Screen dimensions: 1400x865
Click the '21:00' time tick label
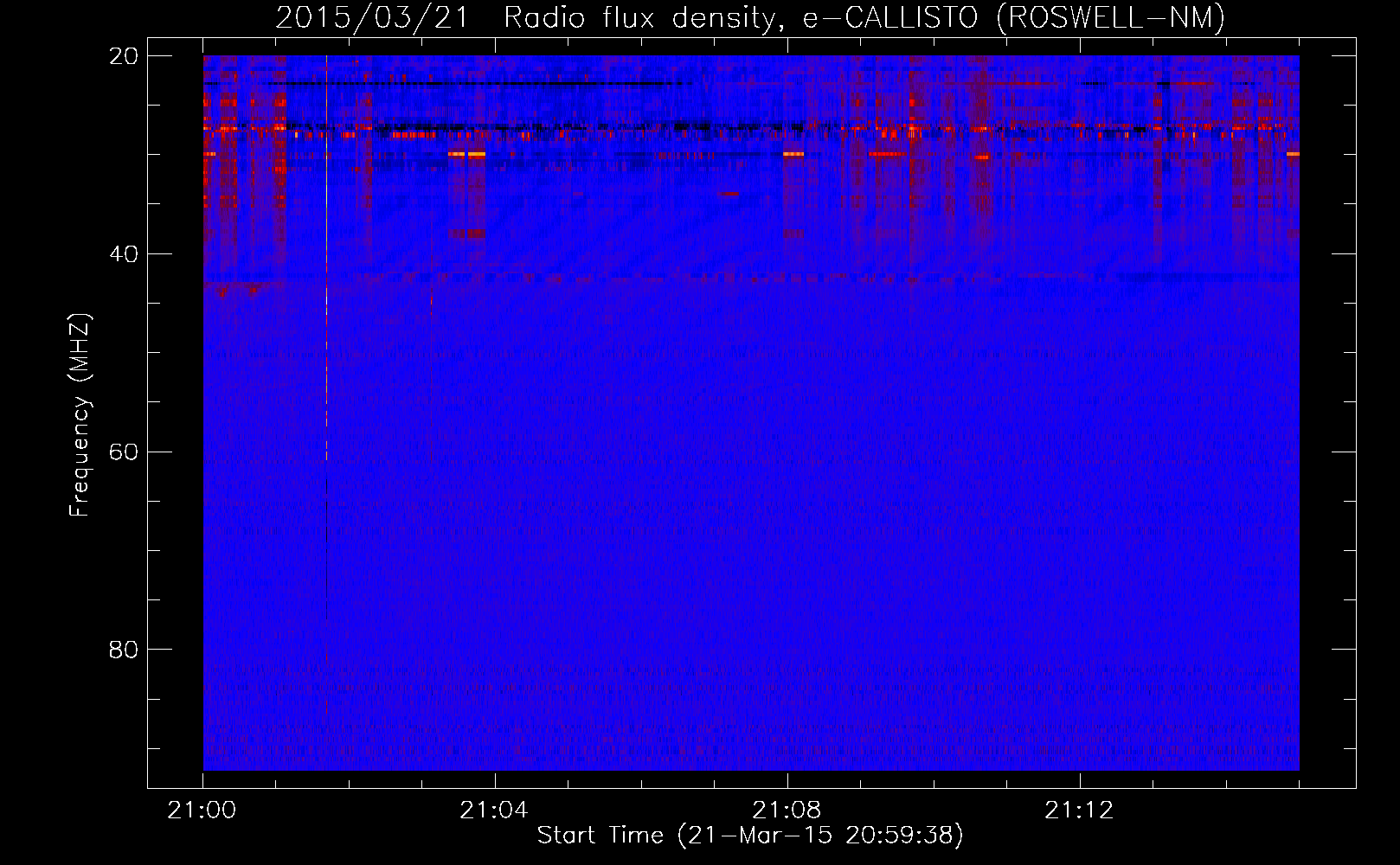point(202,811)
